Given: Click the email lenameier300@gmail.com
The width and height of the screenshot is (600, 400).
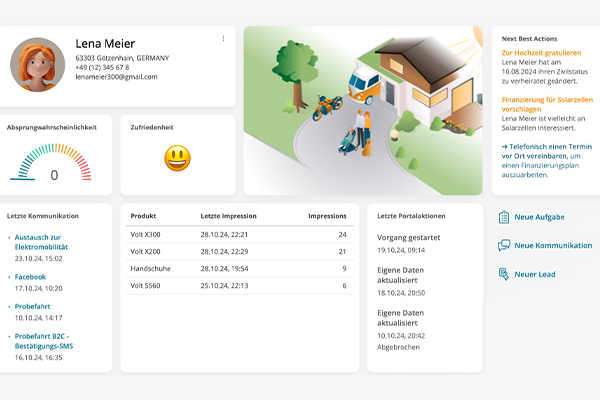Looking at the screenshot, I should point(116,77).
